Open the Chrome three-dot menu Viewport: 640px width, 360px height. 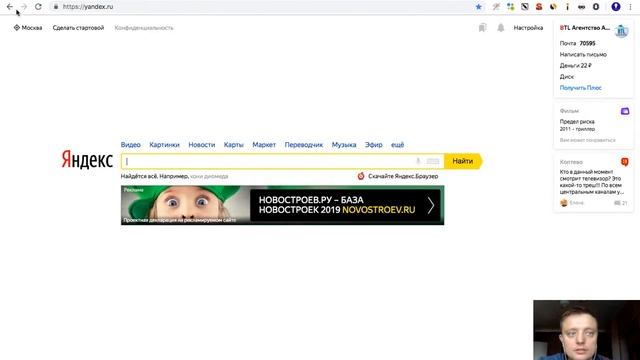[x=630, y=7]
